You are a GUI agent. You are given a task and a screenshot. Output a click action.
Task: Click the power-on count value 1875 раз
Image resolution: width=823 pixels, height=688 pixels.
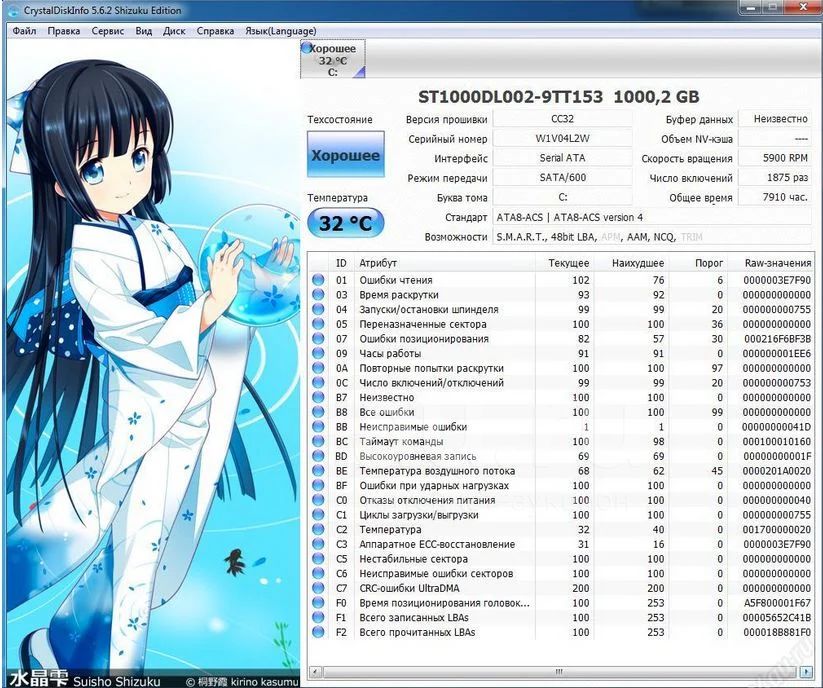(x=775, y=177)
